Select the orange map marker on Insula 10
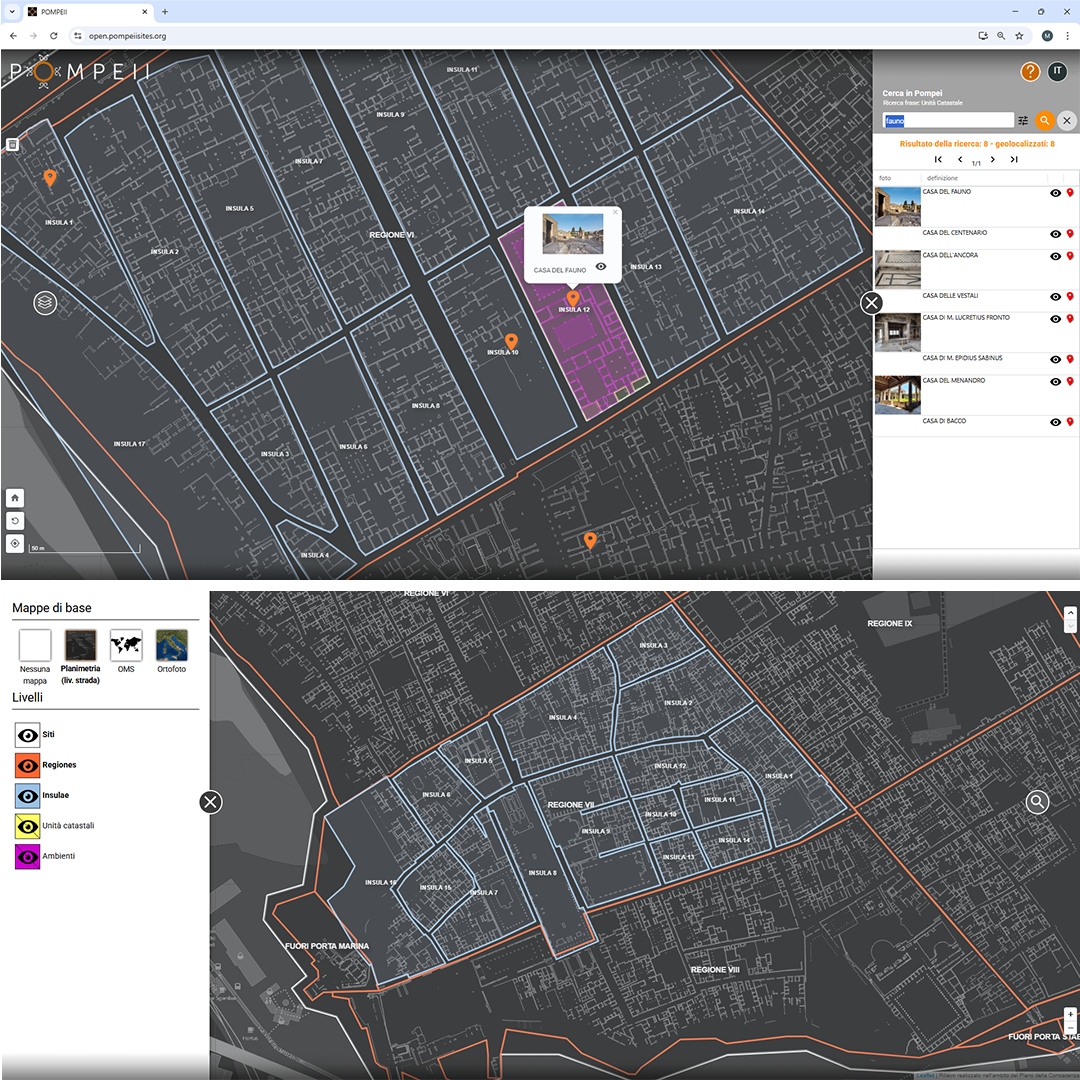The width and height of the screenshot is (1080, 1080). point(511,341)
